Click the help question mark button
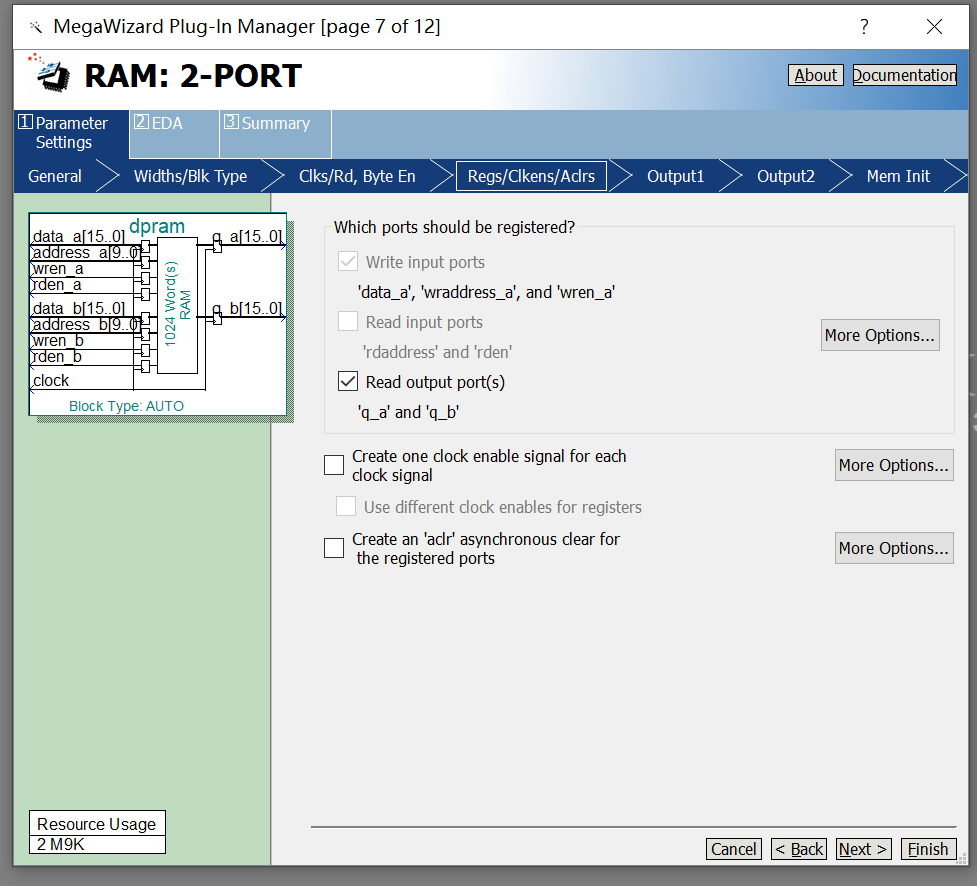Screen dimensions: 977x886 coord(864,27)
